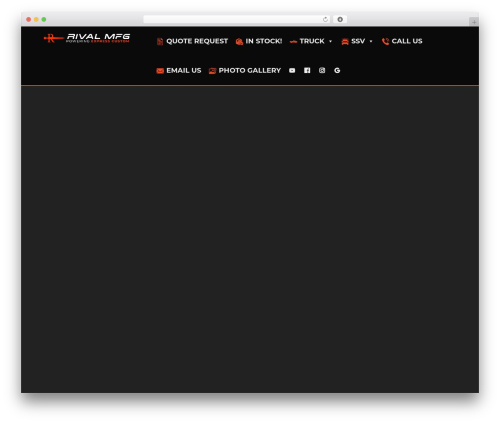Viewport: 500px width, 423px height.
Task: Maximize the browser with green button
Action: pos(44,19)
